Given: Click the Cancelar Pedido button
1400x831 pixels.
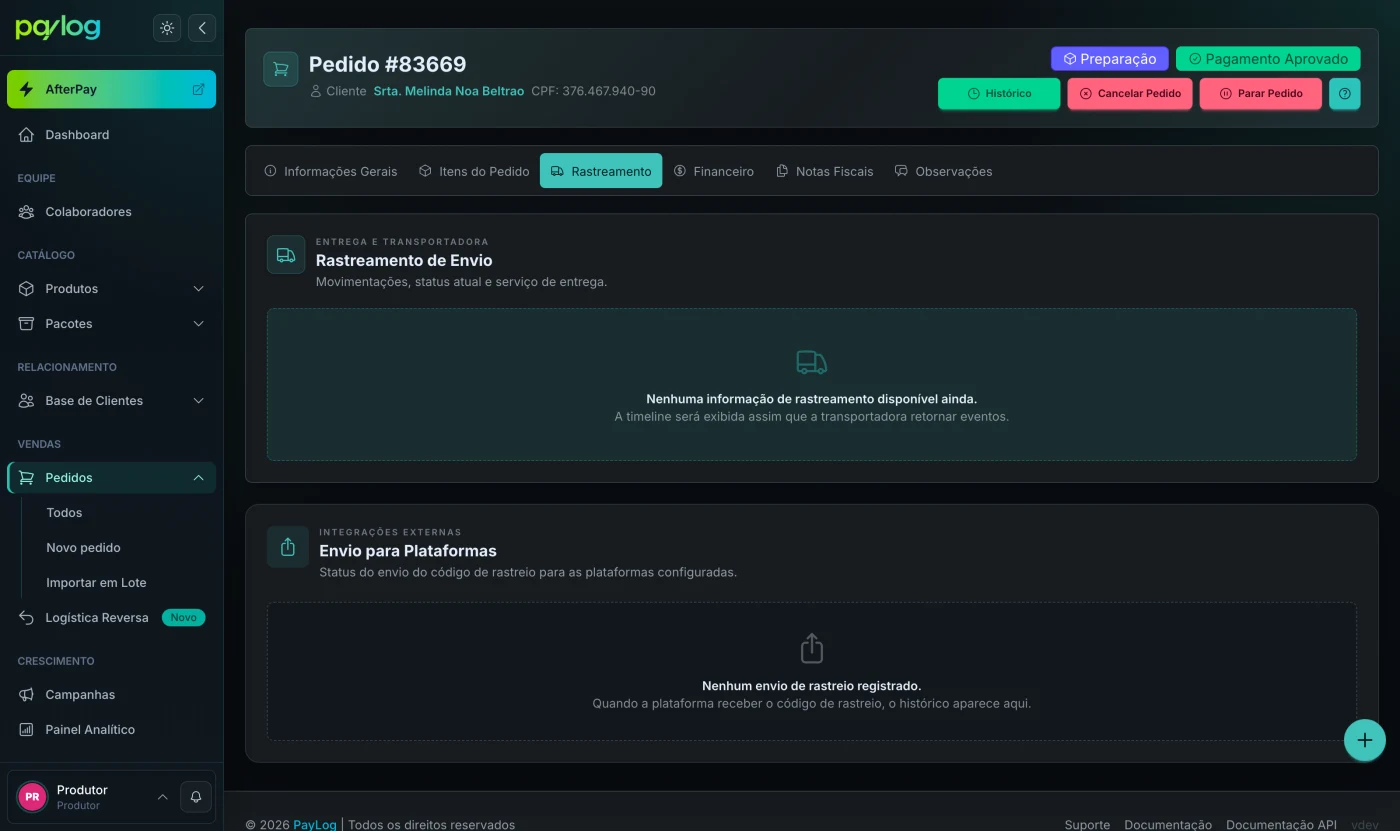Looking at the screenshot, I should coord(1130,94).
